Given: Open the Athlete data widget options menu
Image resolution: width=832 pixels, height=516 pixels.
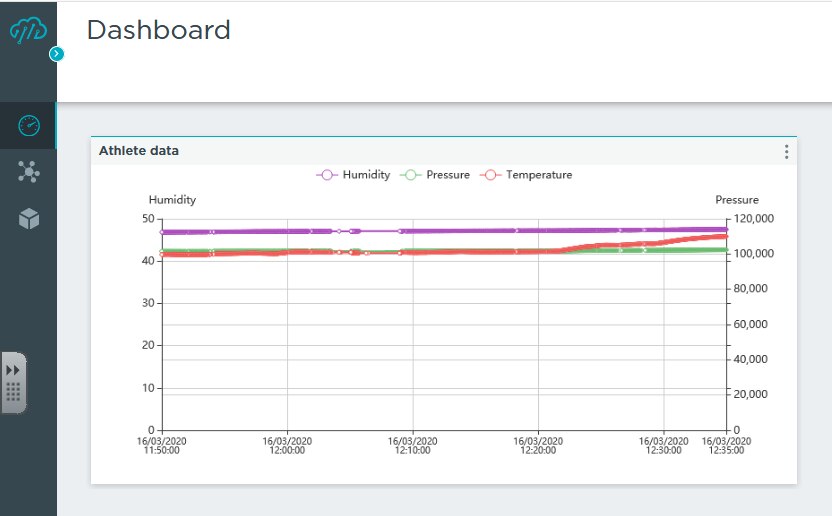Looking at the screenshot, I should coord(786,152).
